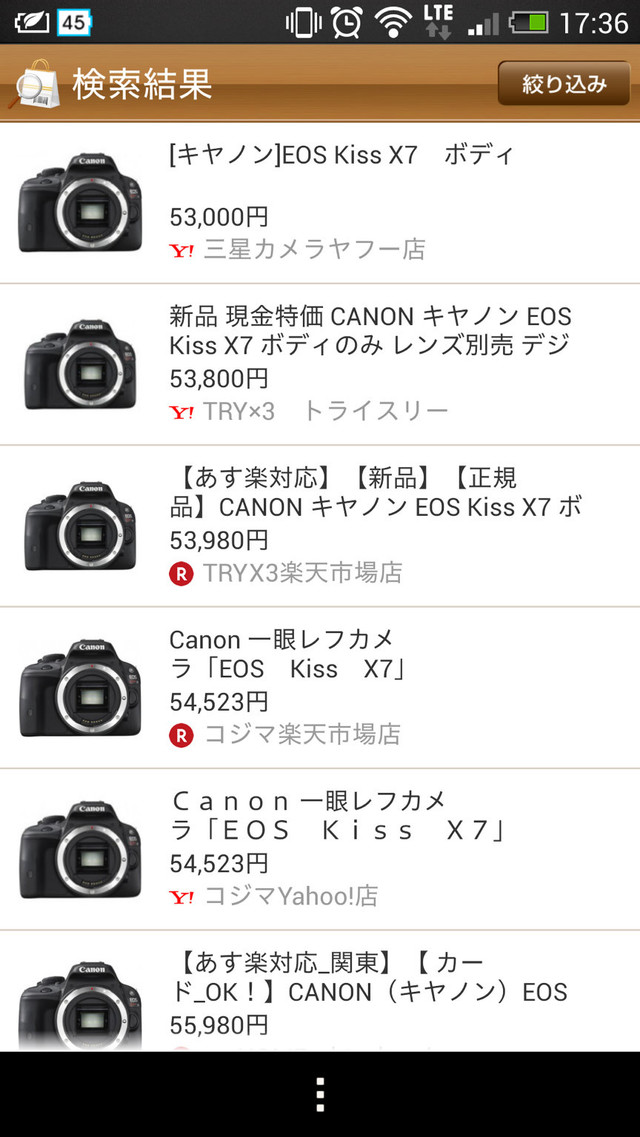This screenshot has height=1137, width=640.
Task: Open camera thumbnail of 53,980円 listing
Action: pyautogui.click(x=80, y=527)
